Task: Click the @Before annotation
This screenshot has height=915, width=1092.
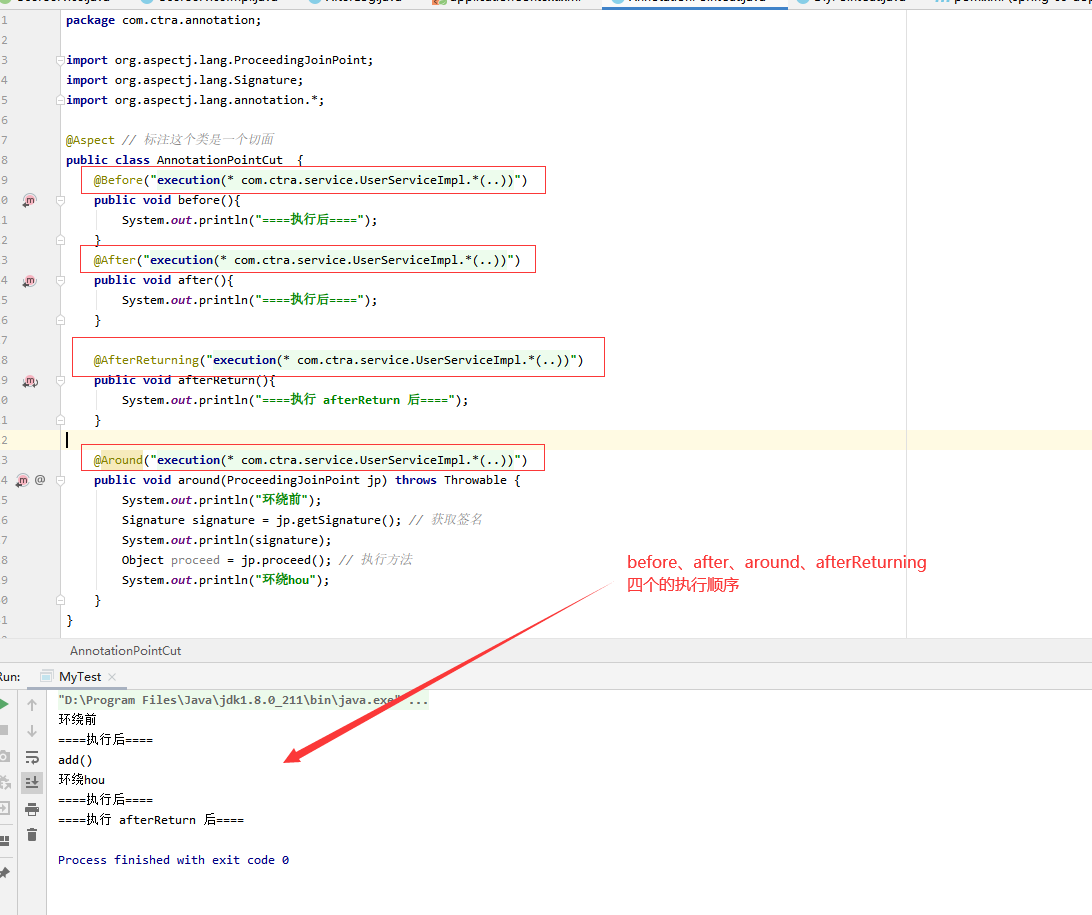Action: coord(118,180)
